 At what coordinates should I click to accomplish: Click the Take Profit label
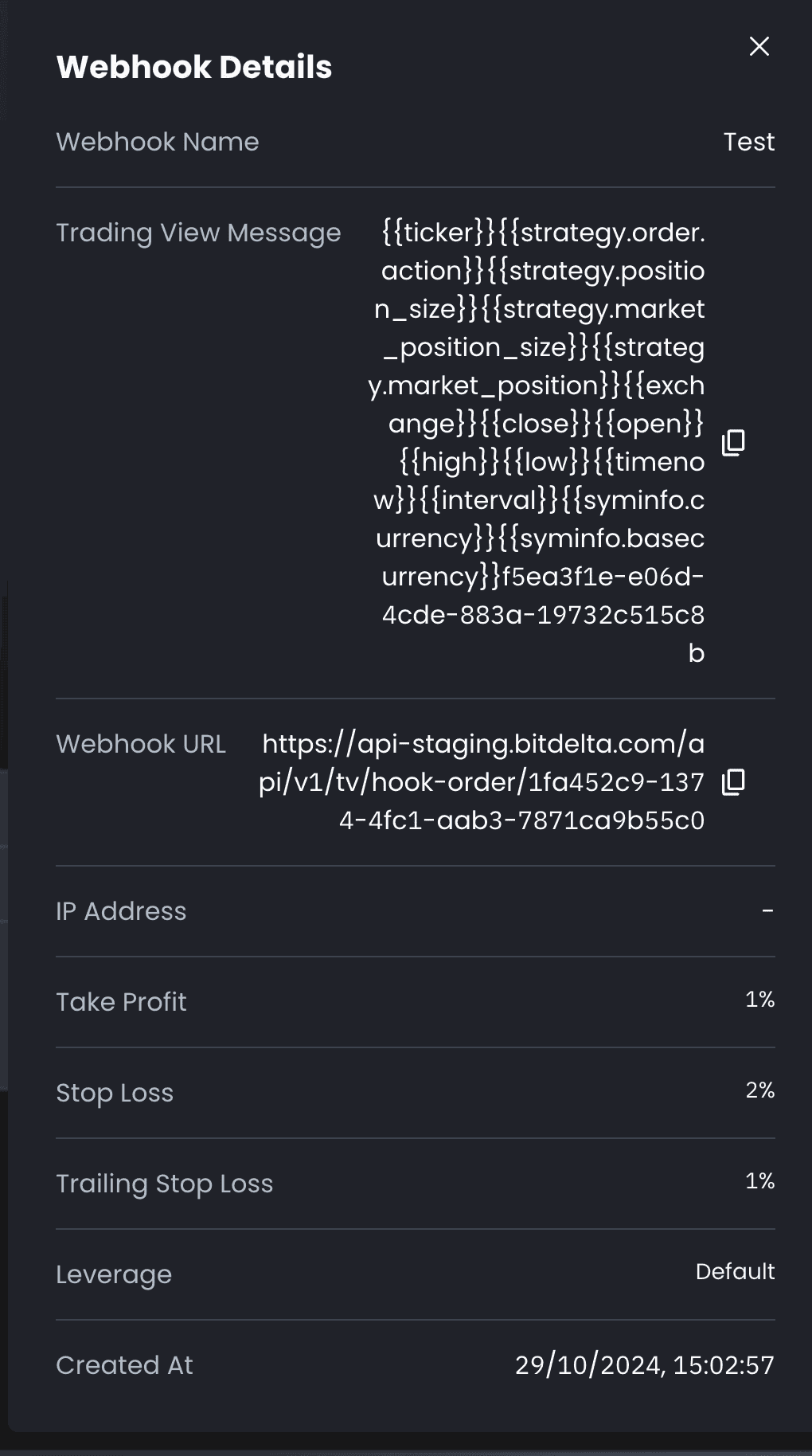(121, 1002)
